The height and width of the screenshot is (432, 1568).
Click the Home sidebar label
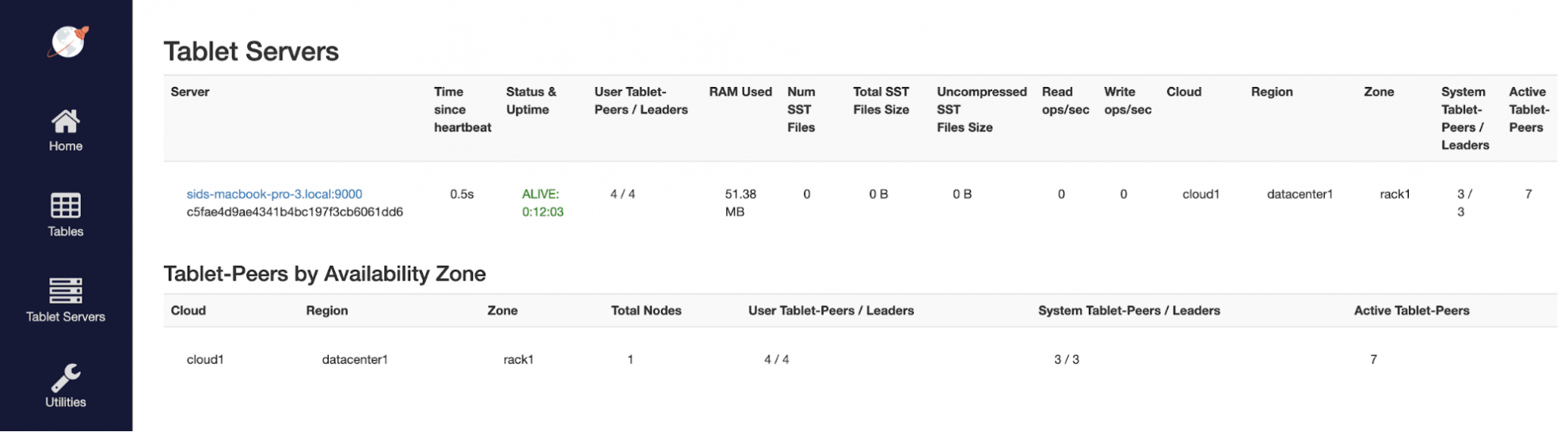pyautogui.click(x=66, y=146)
